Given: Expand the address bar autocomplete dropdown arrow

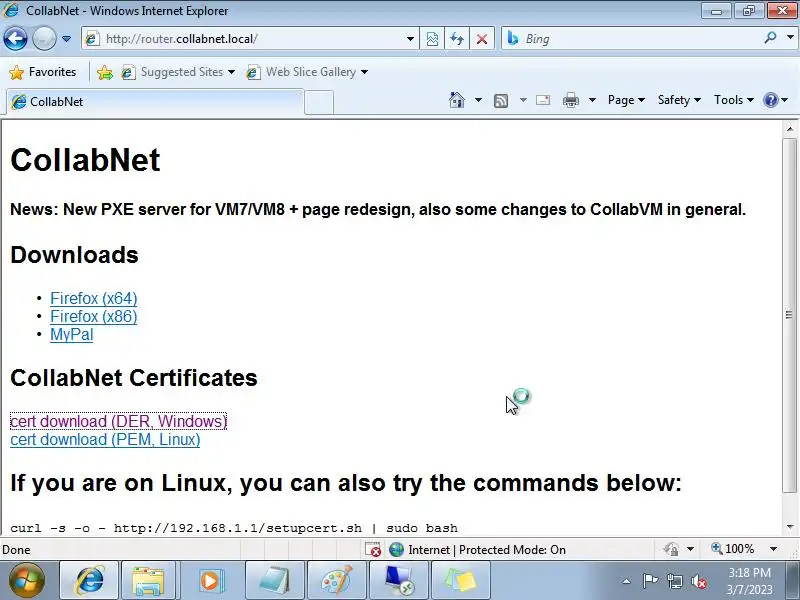Looking at the screenshot, I should coord(410,39).
